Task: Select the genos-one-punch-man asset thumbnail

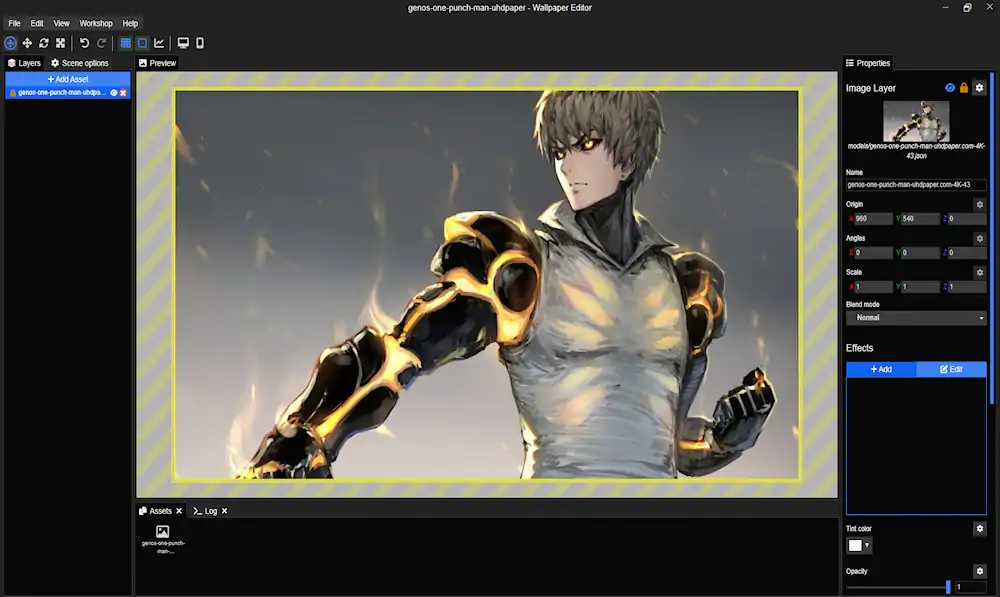Action: click(163, 539)
